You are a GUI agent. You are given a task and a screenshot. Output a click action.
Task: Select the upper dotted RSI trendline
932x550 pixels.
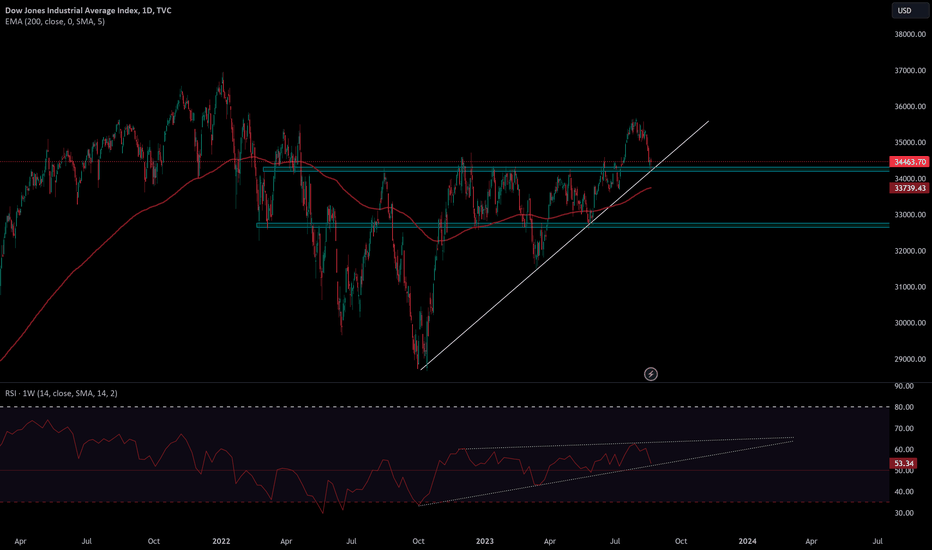(x=626, y=444)
